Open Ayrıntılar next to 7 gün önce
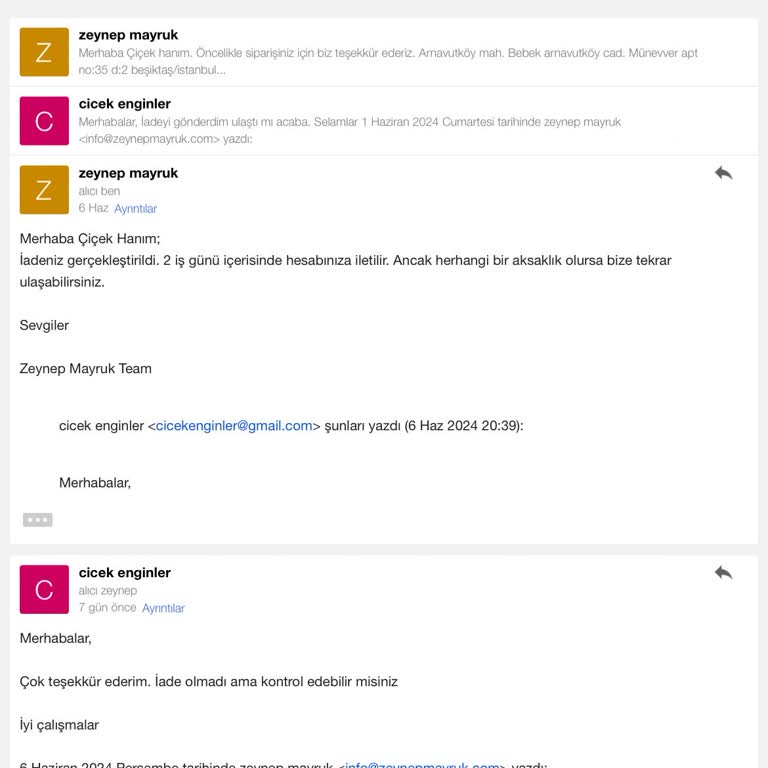 pyautogui.click(x=163, y=608)
